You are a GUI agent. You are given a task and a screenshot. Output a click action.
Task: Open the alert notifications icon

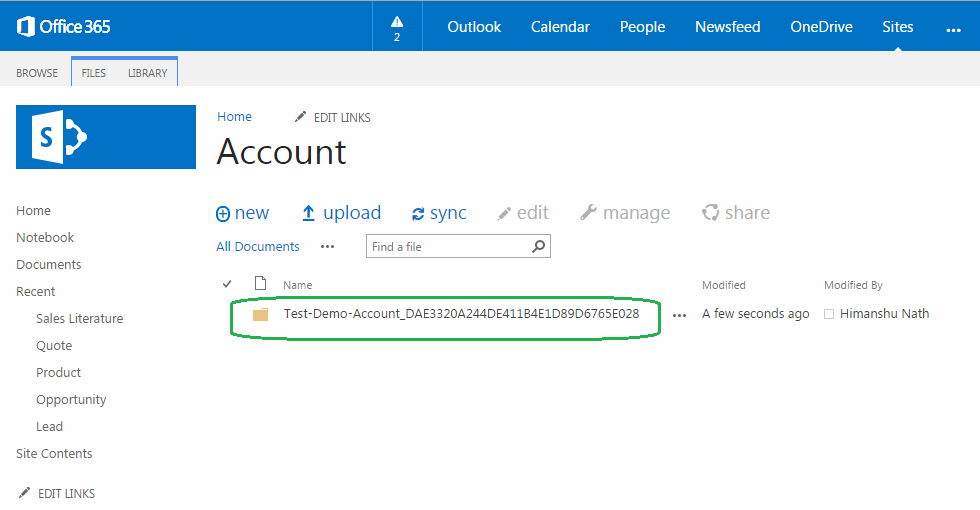(397, 28)
